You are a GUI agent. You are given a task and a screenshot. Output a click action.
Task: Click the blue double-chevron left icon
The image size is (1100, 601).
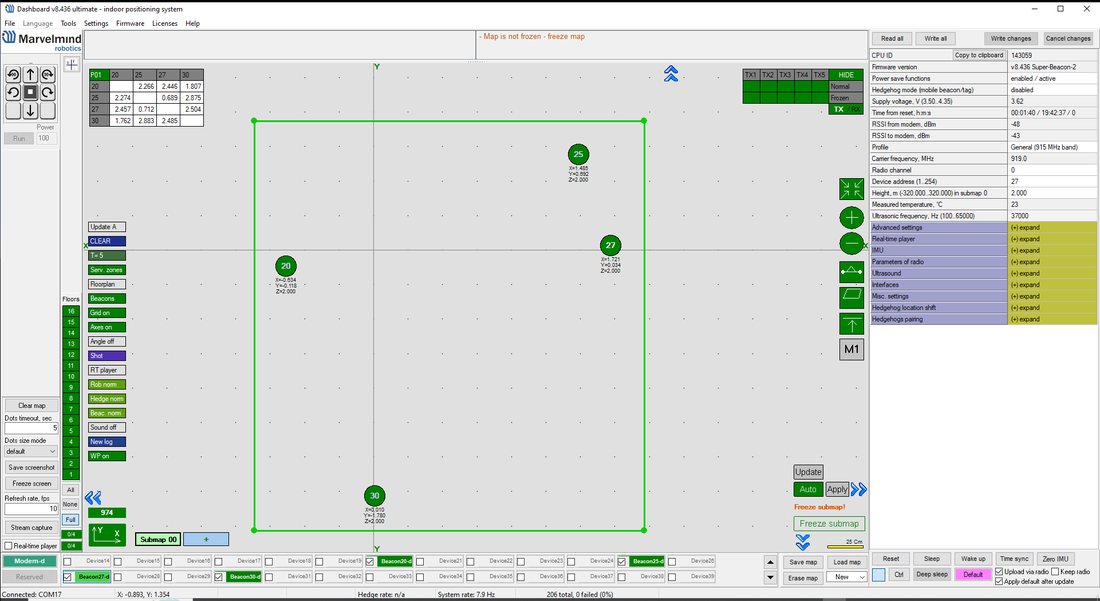point(93,498)
